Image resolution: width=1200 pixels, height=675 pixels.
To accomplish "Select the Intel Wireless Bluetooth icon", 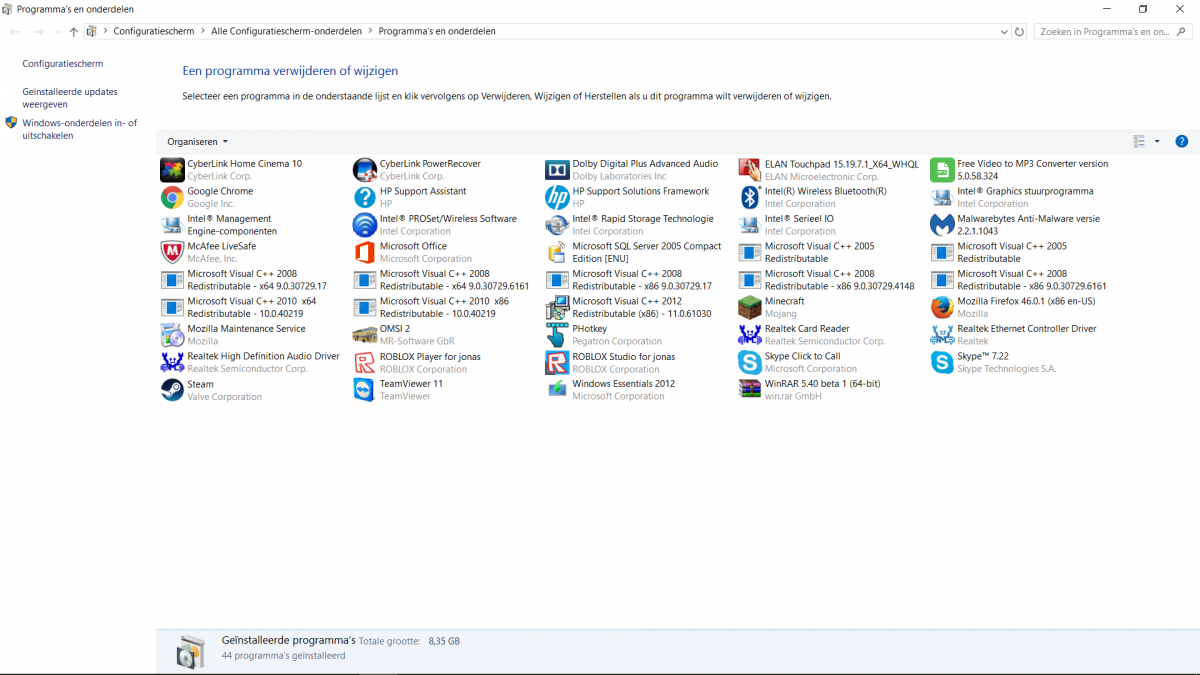I will [x=750, y=197].
